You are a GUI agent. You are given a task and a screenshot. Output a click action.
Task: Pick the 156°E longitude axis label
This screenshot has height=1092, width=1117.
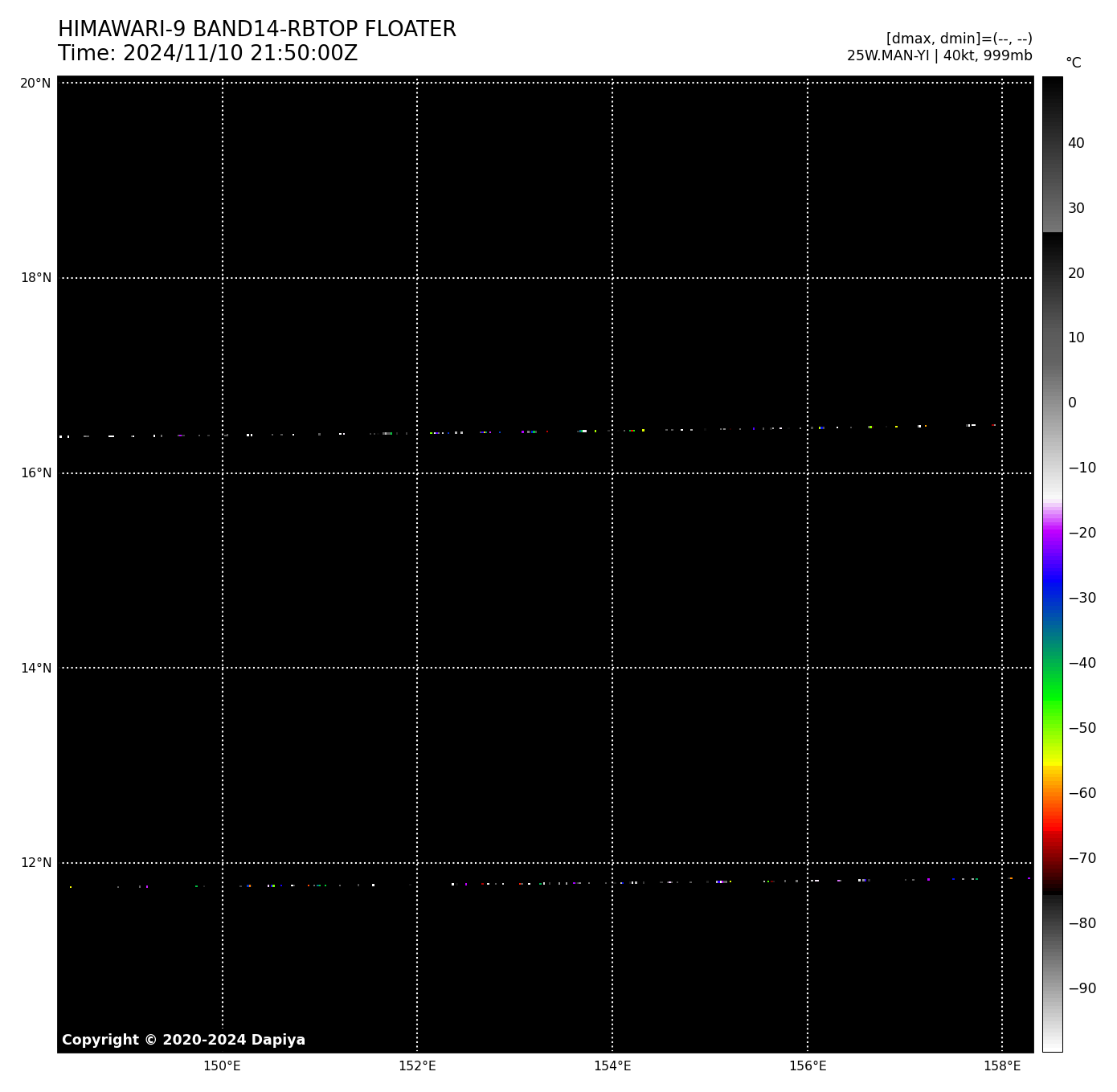coord(808,1066)
